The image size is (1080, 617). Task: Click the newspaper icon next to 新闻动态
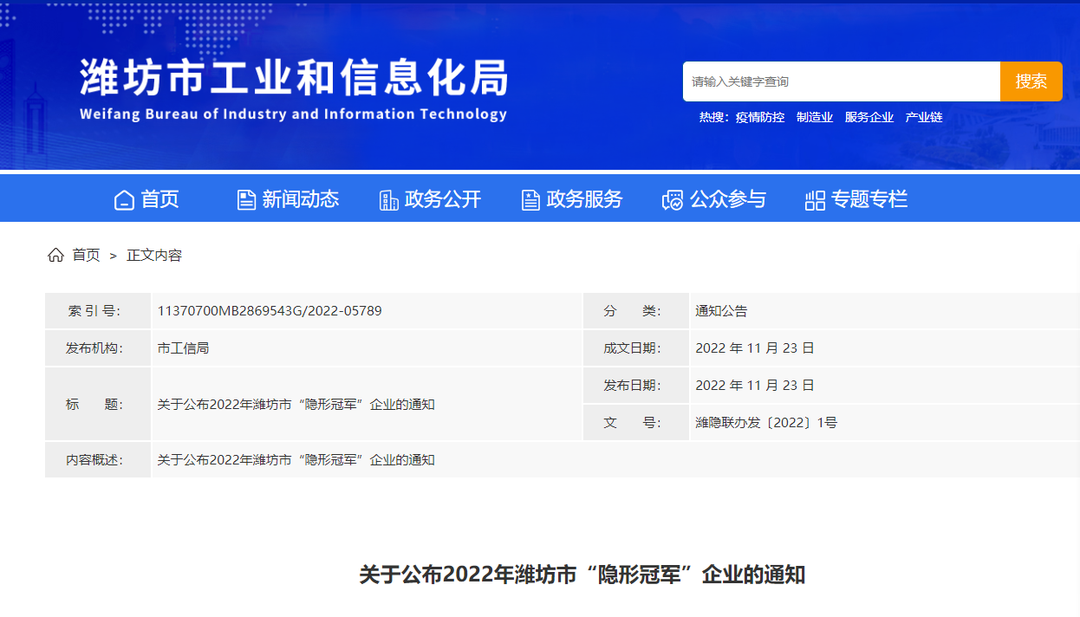(x=246, y=200)
